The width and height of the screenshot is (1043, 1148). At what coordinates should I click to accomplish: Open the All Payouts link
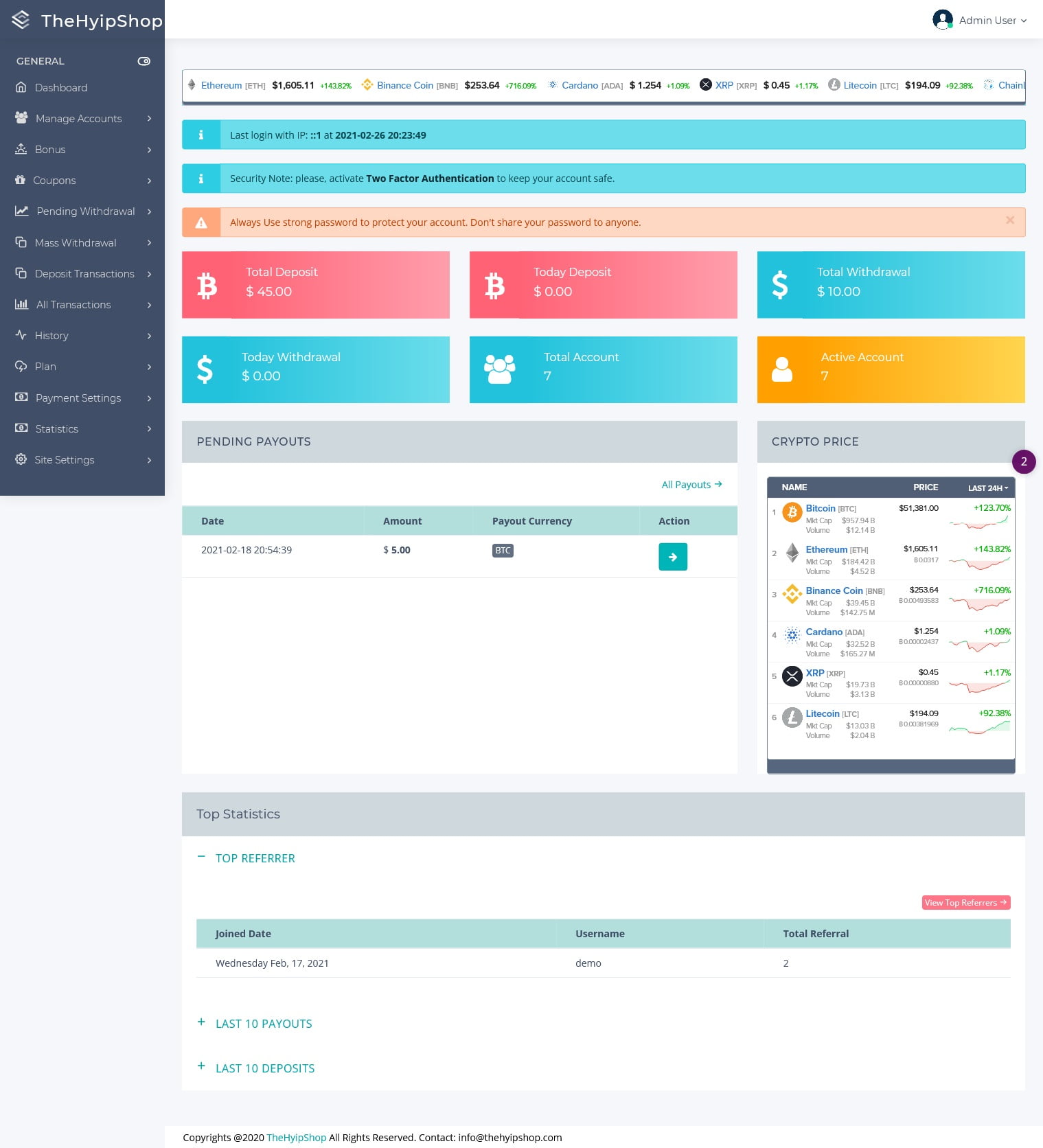691,485
